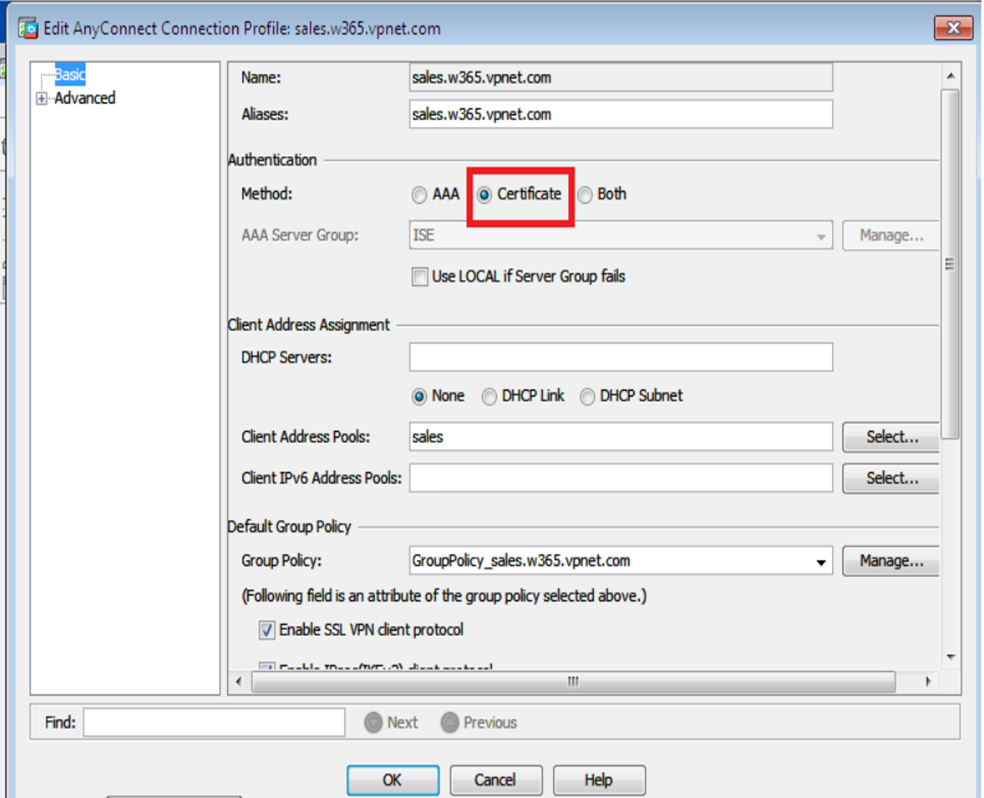
Task: Select Both as authentication method
Action: point(585,195)
